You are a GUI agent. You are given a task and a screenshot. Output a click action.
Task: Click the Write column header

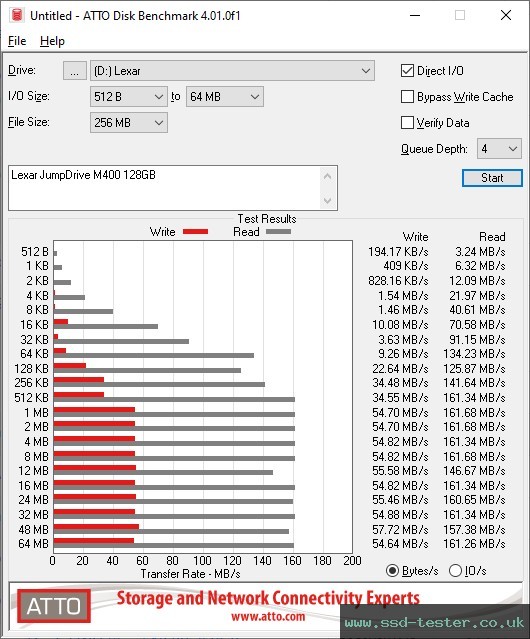pos(415,237)
